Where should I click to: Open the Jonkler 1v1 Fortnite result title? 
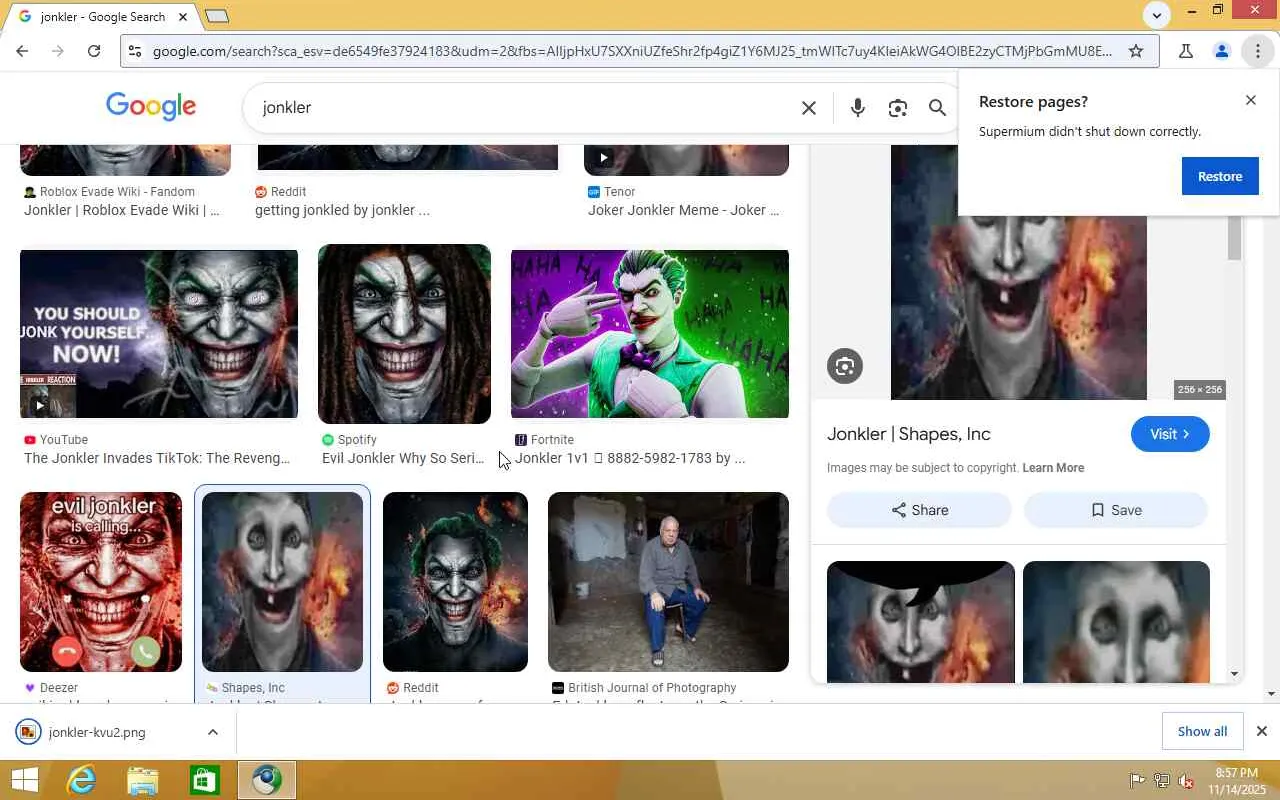tap(630, 458)
